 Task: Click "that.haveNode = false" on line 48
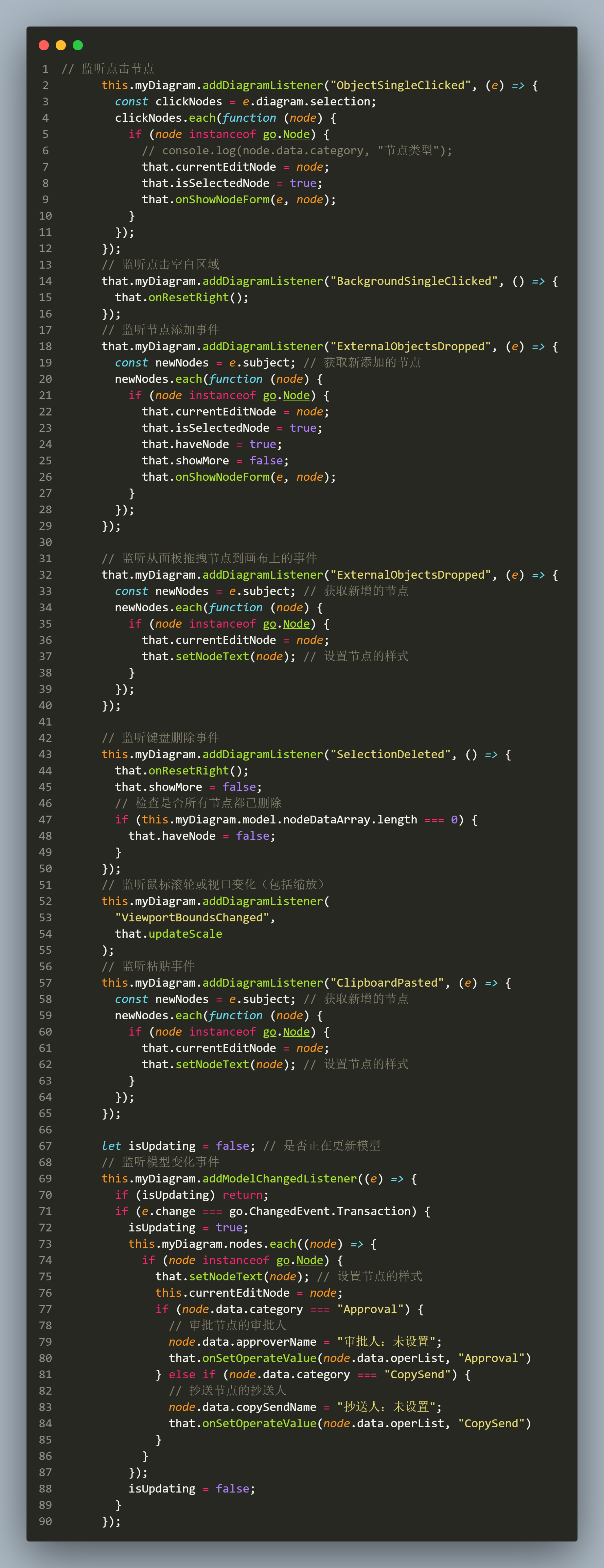(x=199, y=836)
